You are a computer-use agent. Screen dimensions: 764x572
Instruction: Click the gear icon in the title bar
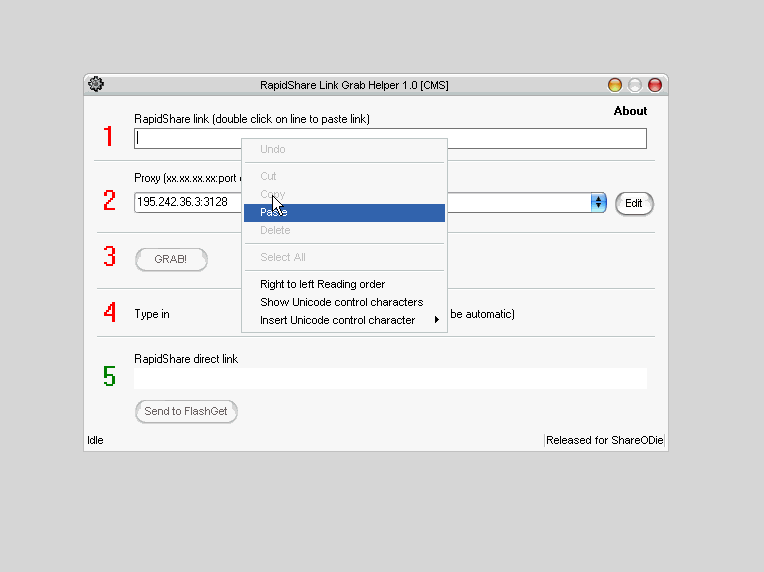[96, 84]
